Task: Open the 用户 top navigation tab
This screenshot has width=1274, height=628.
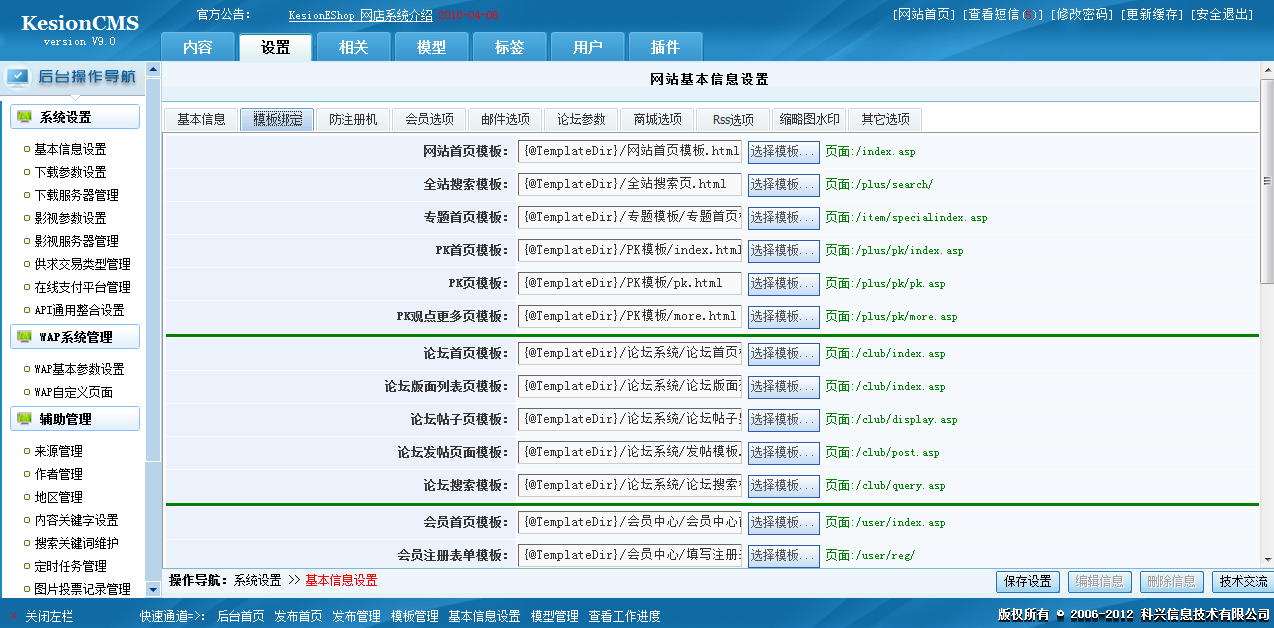Action: coord(588,47)
